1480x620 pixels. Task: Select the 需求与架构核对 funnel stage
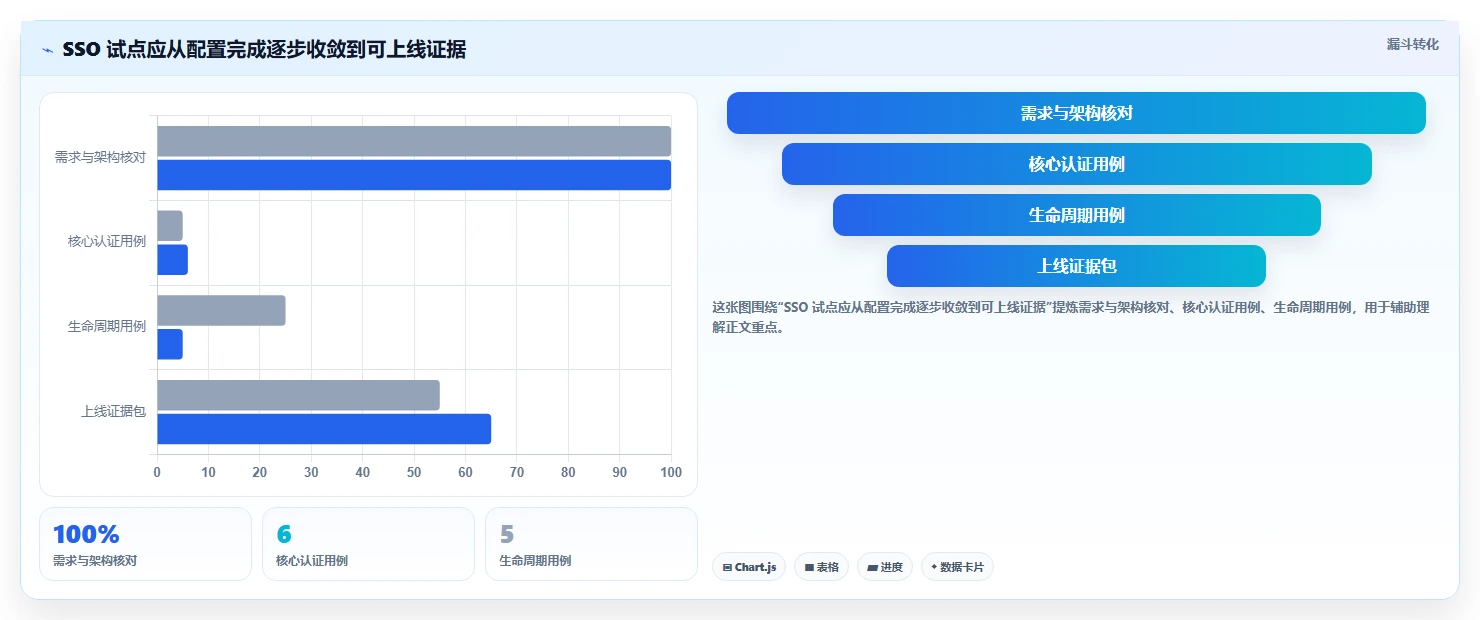tap(1076, 113)
